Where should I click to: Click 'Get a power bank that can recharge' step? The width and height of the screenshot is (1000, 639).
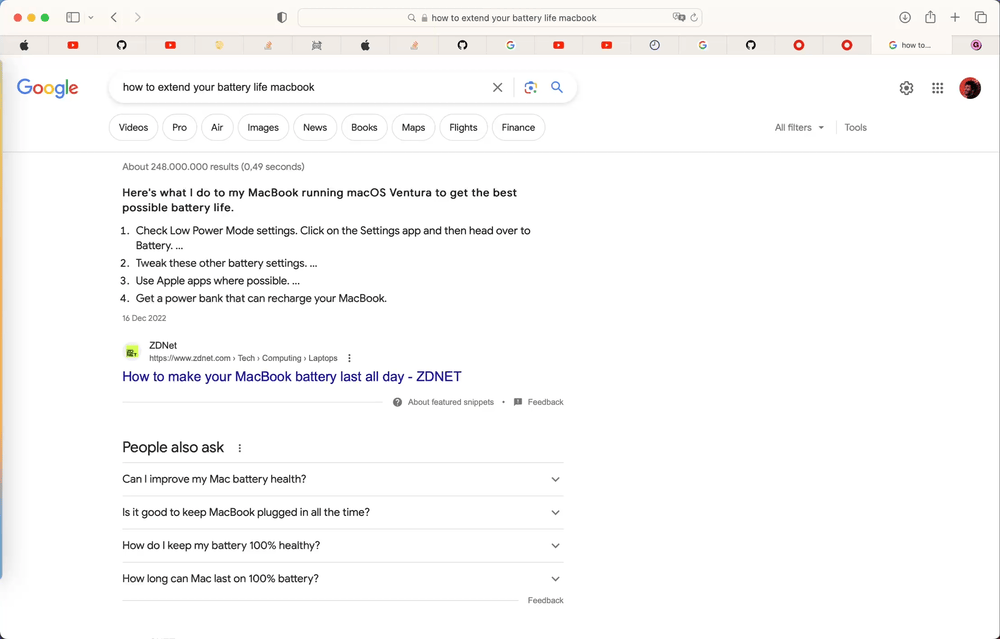point(261,298)
